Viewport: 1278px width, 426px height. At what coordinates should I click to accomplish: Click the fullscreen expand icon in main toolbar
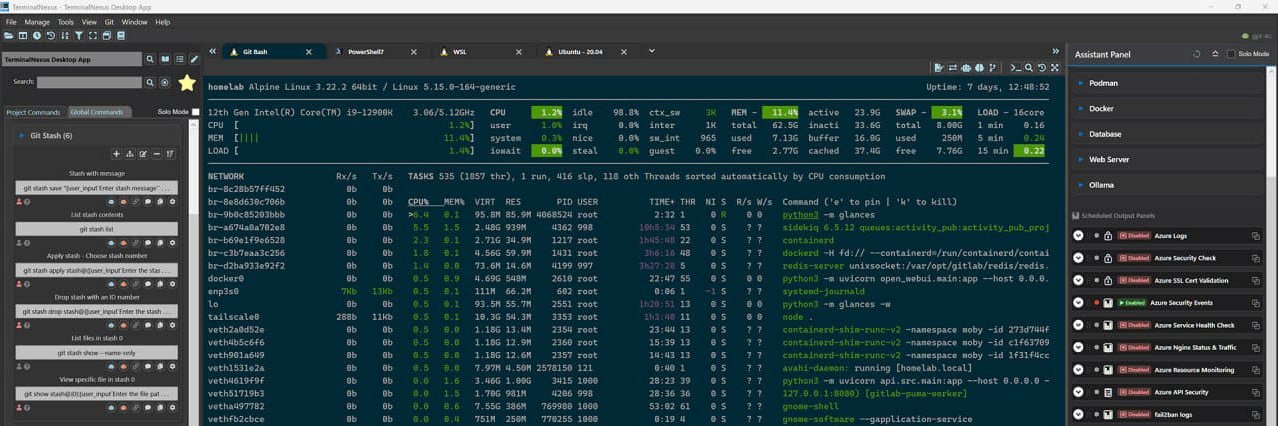(x=93, y=35)
